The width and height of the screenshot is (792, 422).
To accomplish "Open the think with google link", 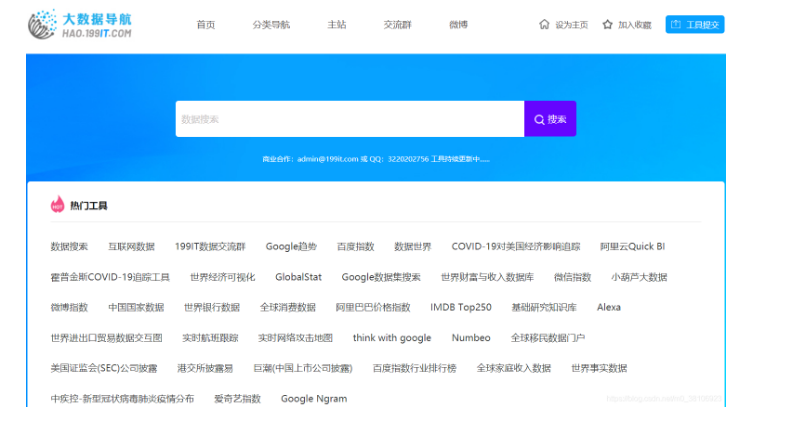I will point(392,338).
